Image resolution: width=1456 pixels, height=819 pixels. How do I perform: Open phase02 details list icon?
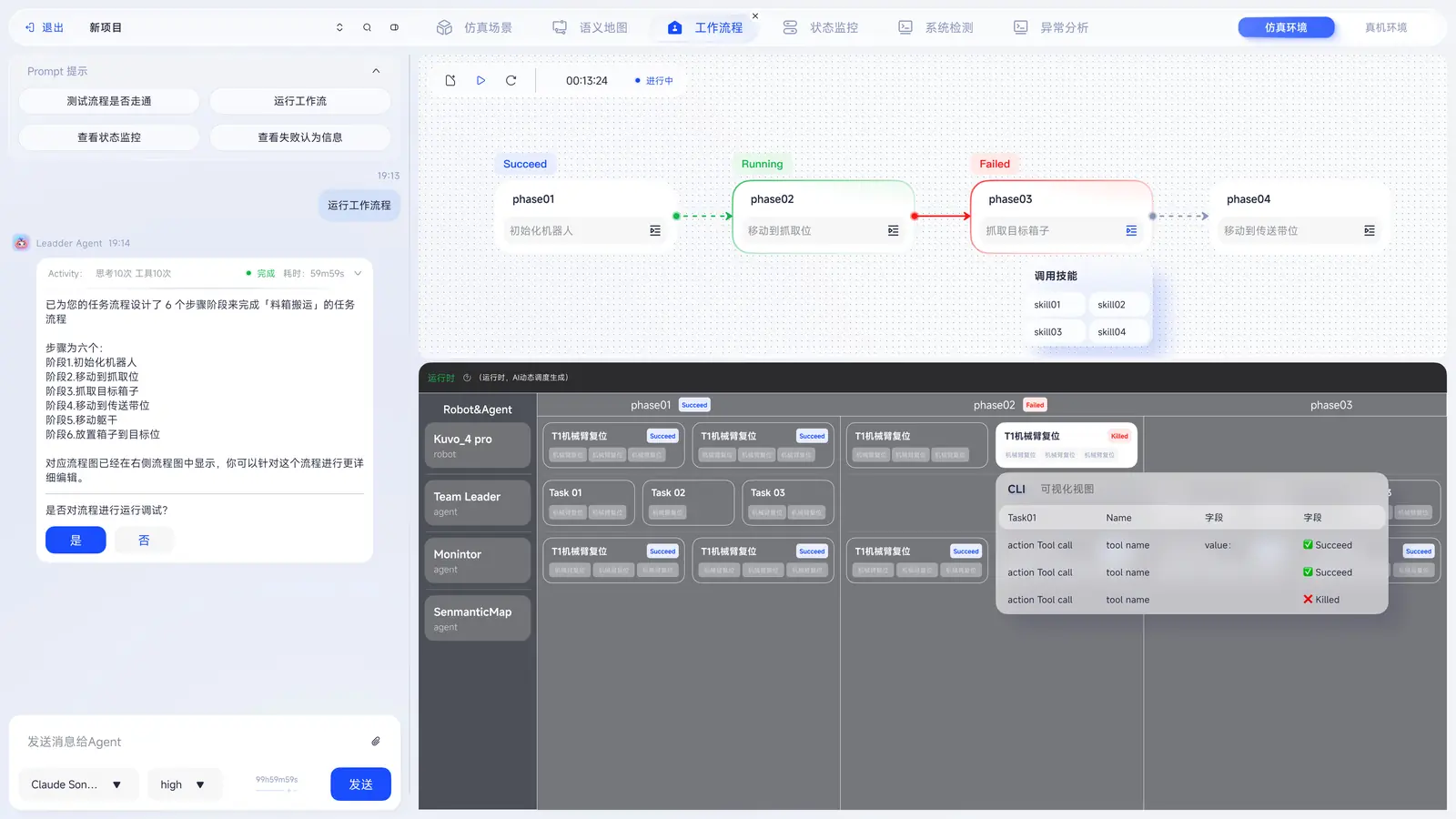click(894, 231)
